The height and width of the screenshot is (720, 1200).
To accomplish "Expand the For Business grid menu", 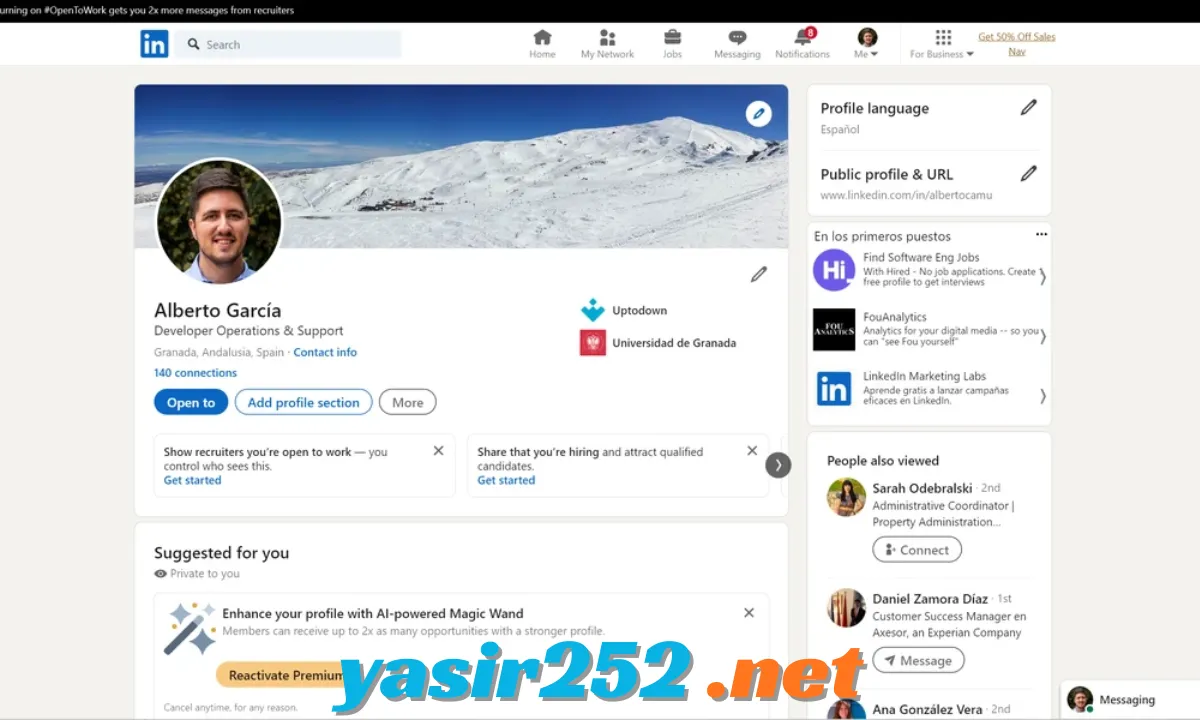I will pyautogui.click(x=942, y=44).
